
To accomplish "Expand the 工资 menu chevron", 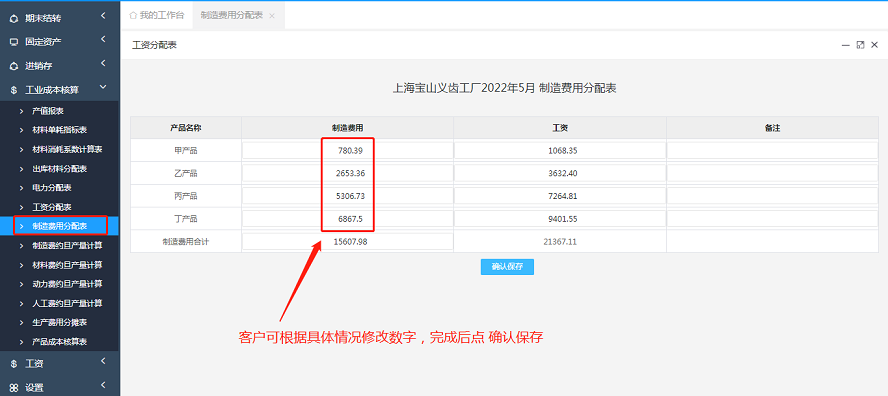I will point(103,361).
